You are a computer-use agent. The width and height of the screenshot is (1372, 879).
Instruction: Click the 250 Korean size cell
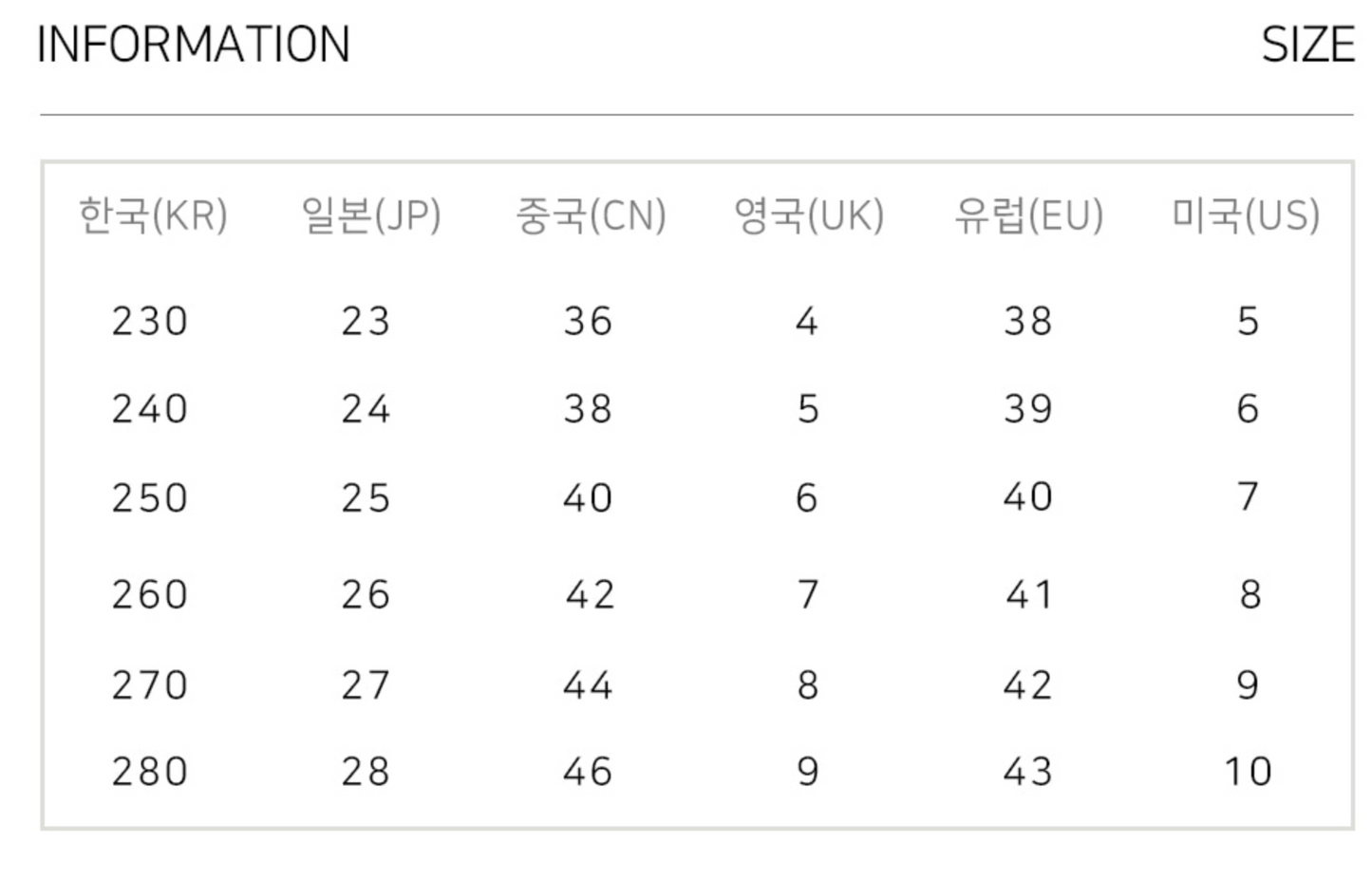point(150,498)
